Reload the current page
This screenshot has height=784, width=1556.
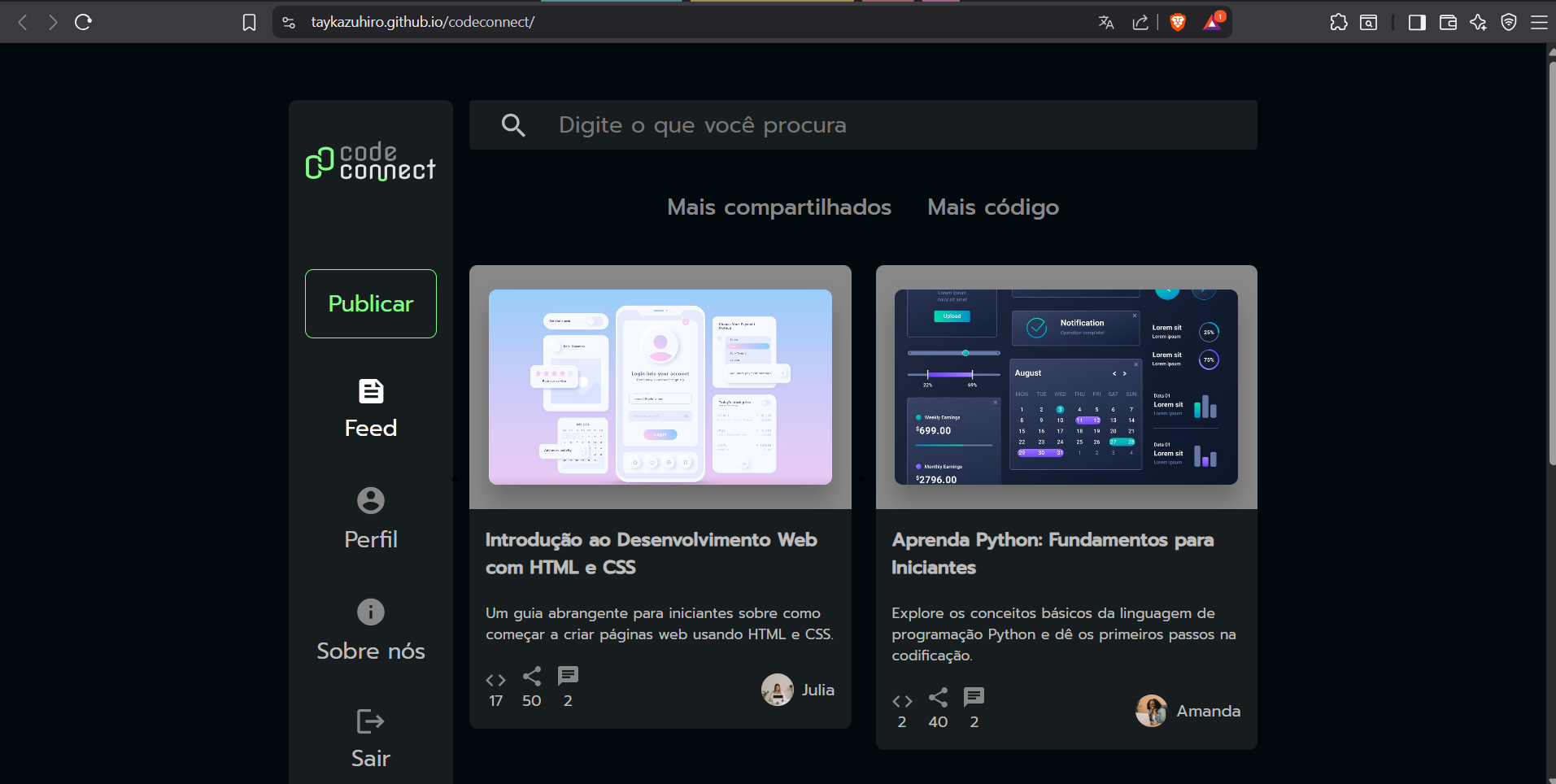click(83, 22)
